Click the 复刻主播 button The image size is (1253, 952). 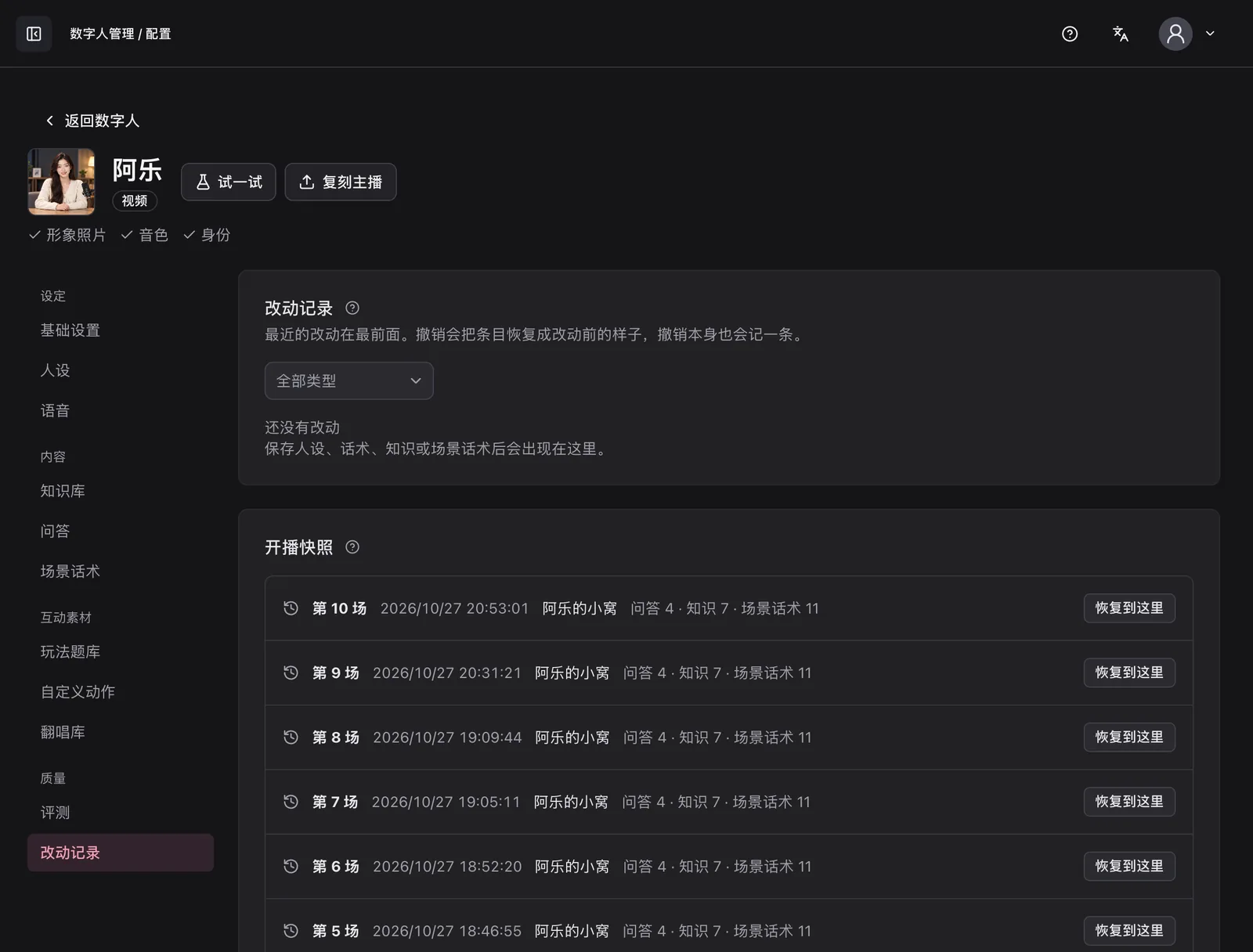point(341,182)
